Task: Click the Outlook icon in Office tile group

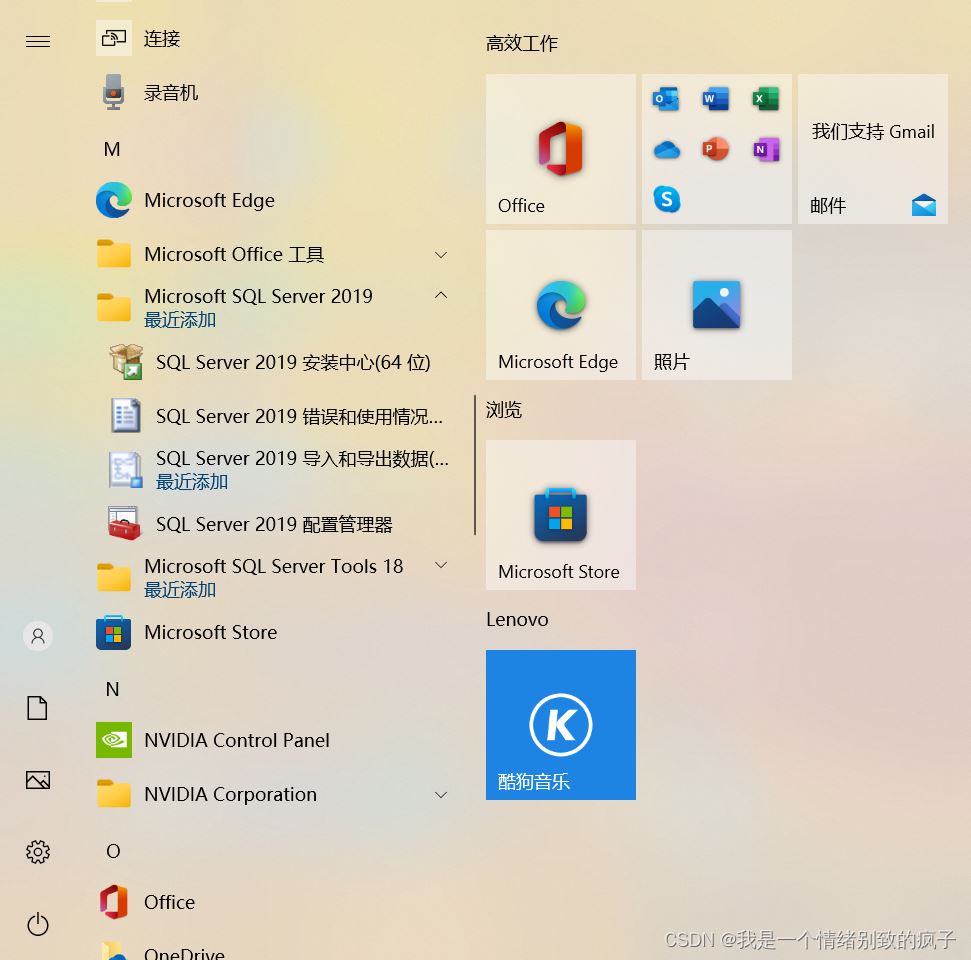Action: (x=666, y=98)
